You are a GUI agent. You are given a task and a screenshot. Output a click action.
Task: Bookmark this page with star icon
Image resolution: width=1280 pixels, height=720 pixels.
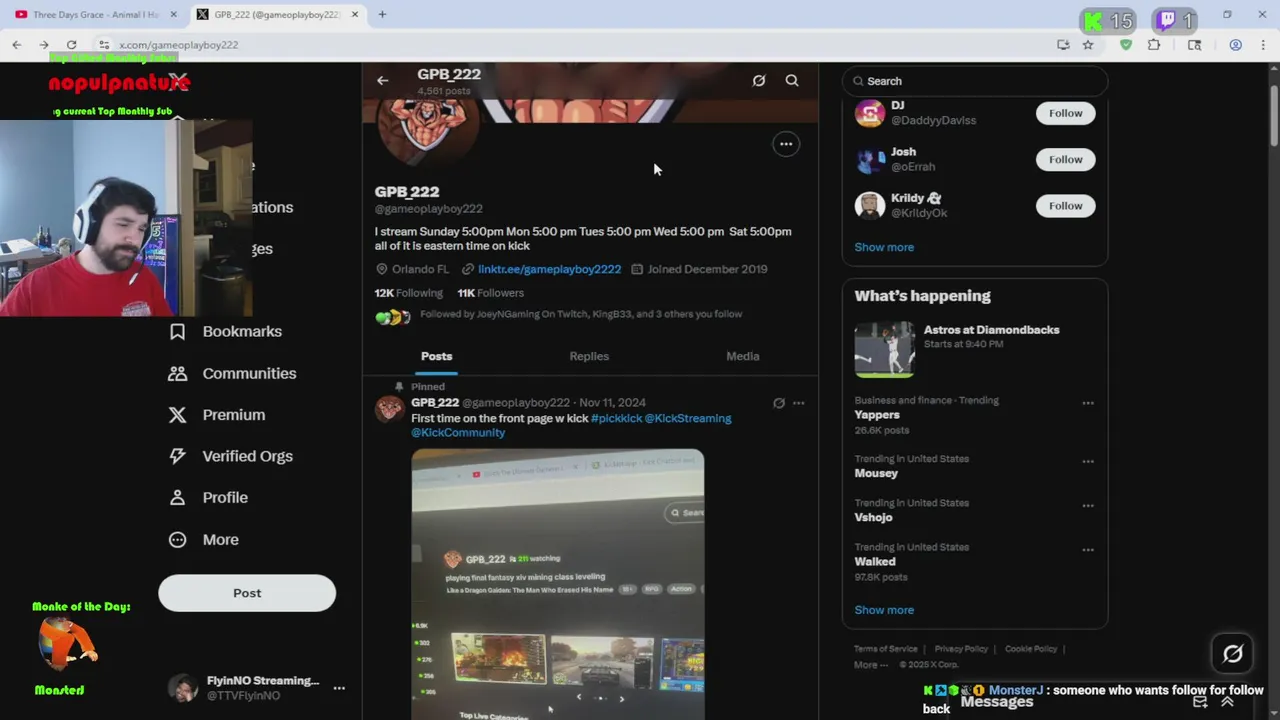point(1088,45)
